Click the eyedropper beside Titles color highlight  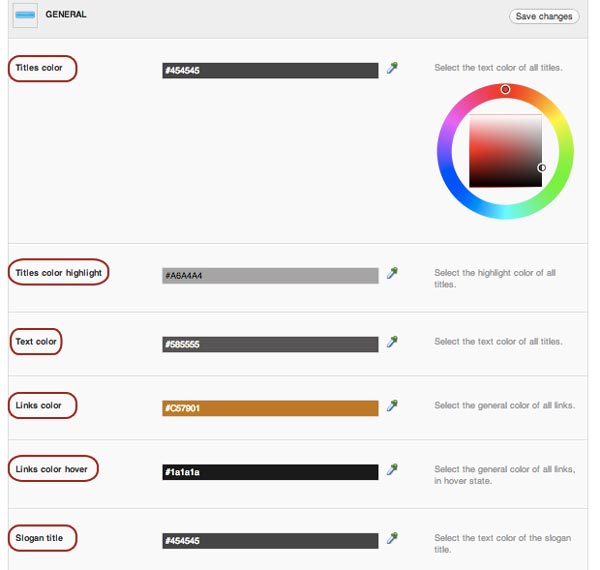point(392,273)
